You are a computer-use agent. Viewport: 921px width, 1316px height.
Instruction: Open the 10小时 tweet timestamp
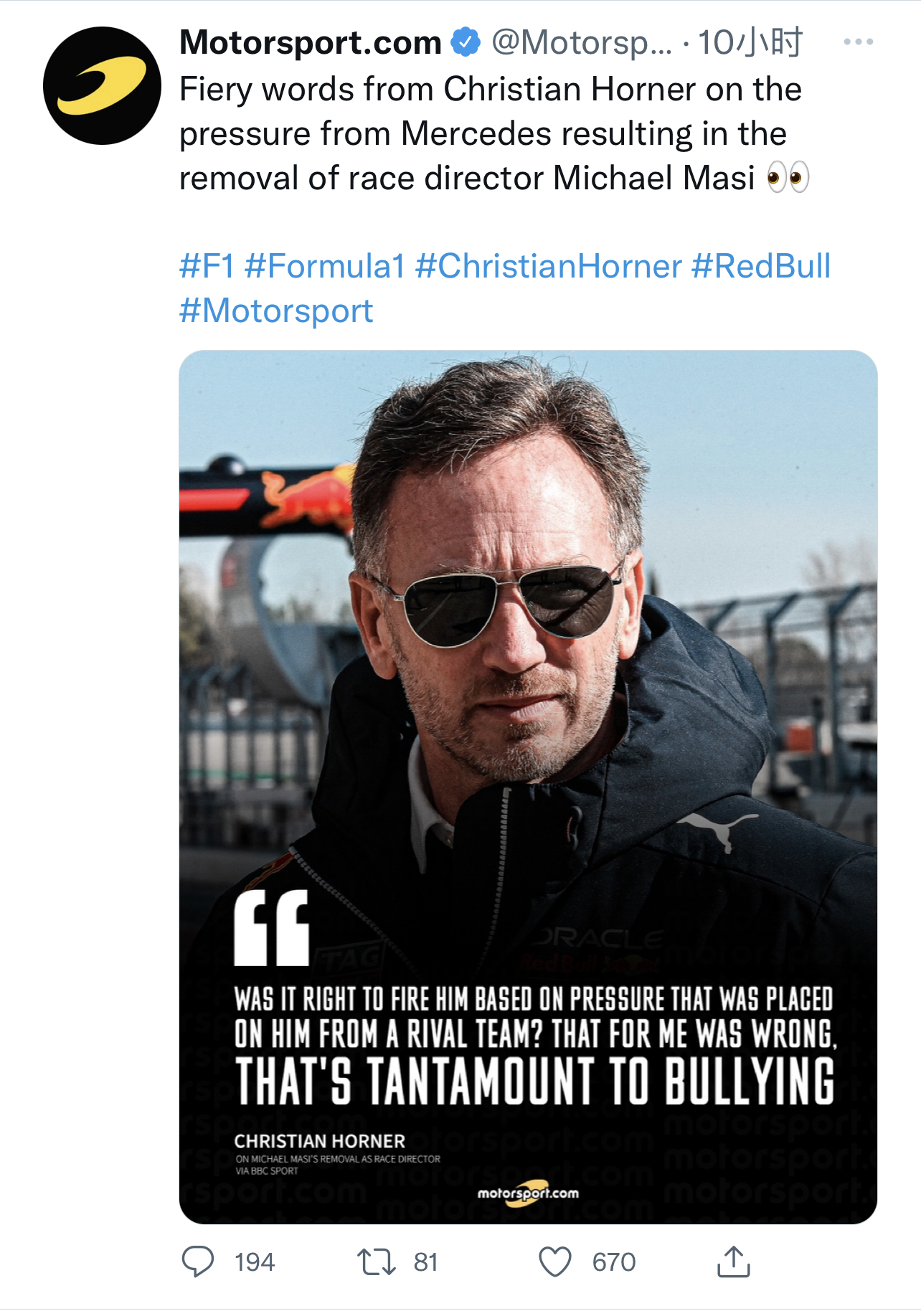[x=750, y=42]
